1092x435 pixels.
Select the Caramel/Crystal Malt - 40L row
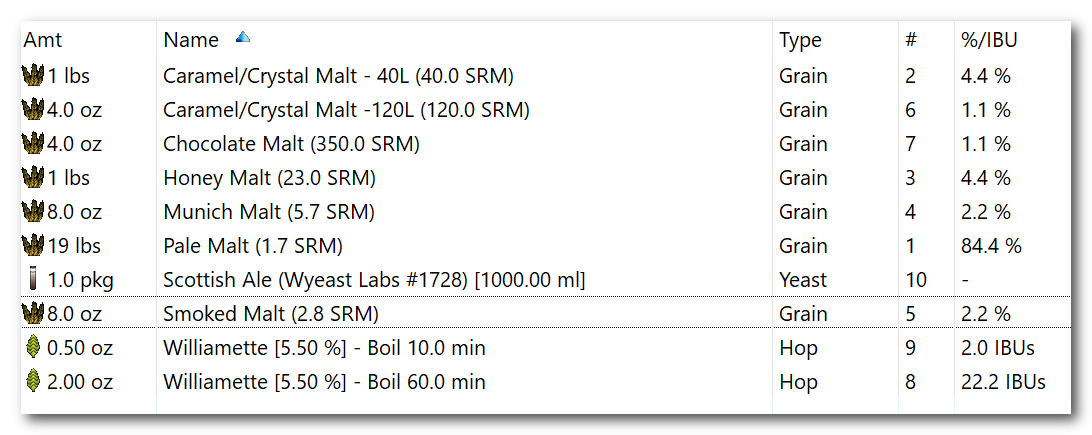(x=545, y=75)
